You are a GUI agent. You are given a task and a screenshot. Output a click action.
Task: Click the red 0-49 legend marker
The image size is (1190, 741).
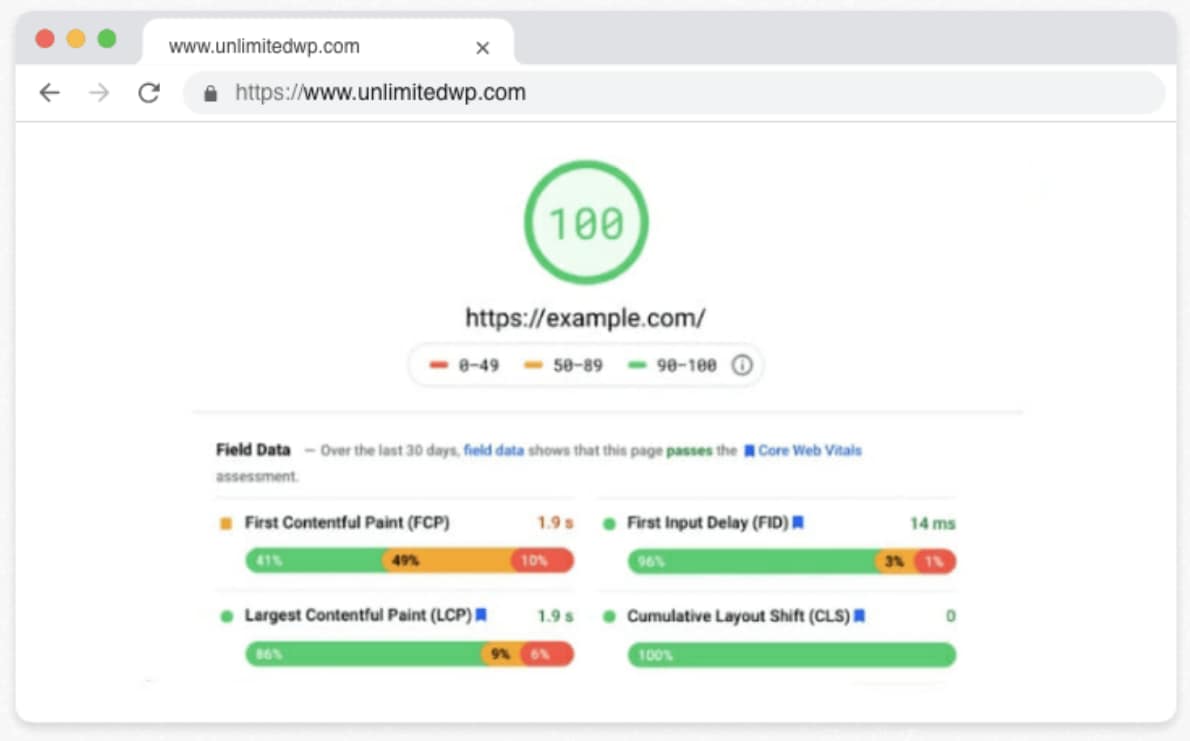(439, 365)
